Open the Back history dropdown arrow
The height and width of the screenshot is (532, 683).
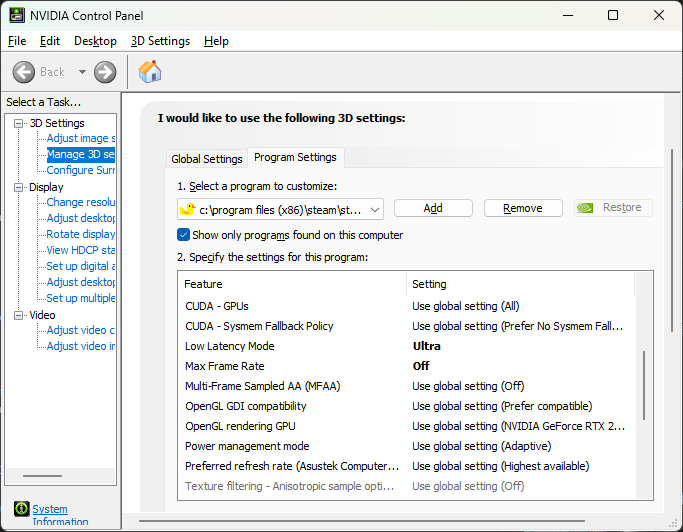coord(82,72)
